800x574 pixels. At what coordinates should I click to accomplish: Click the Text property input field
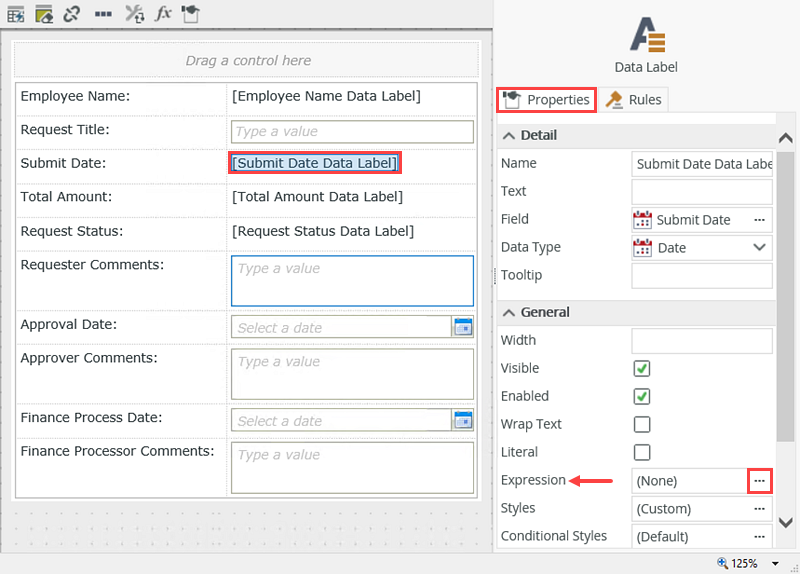pos(702,192)
